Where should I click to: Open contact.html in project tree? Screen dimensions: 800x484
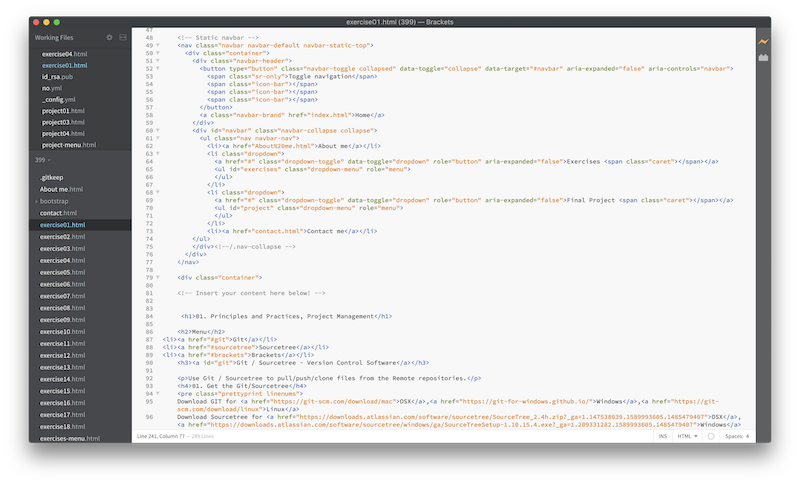[x=59, y=213]
